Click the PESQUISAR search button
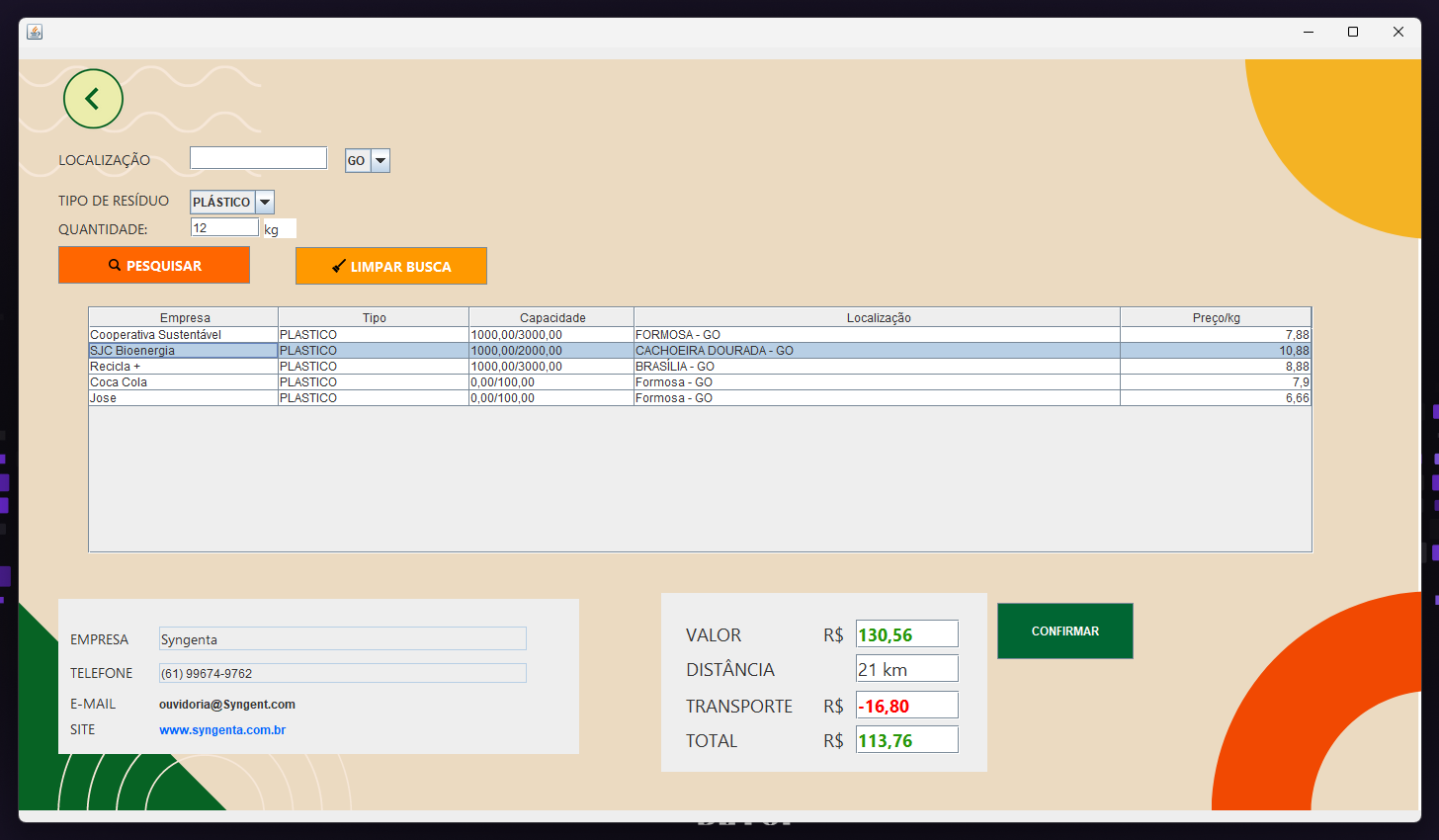 point(154,265)
